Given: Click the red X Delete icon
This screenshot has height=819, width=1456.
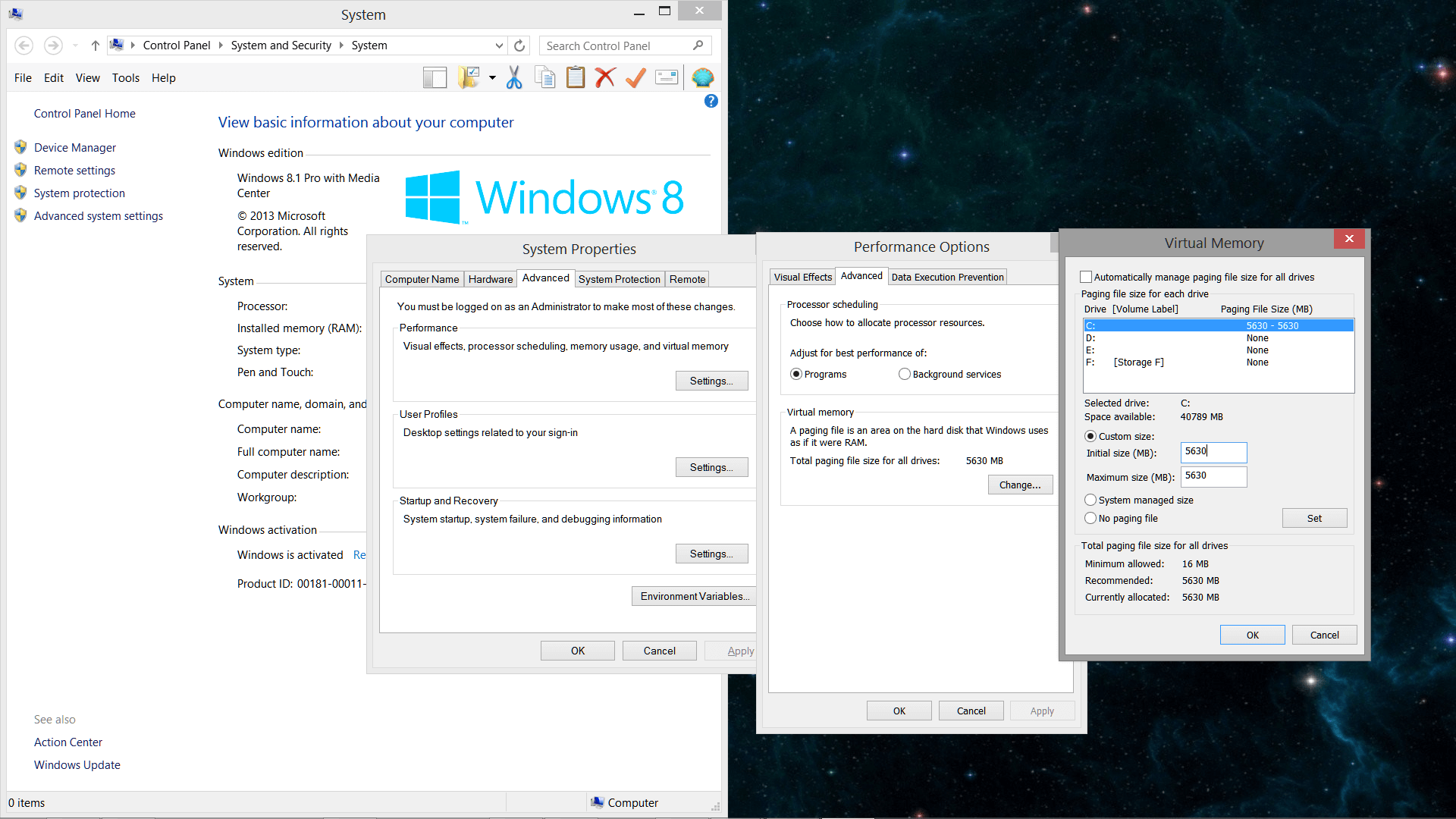Looking at the screenshot, I should [x=605, y=77].
